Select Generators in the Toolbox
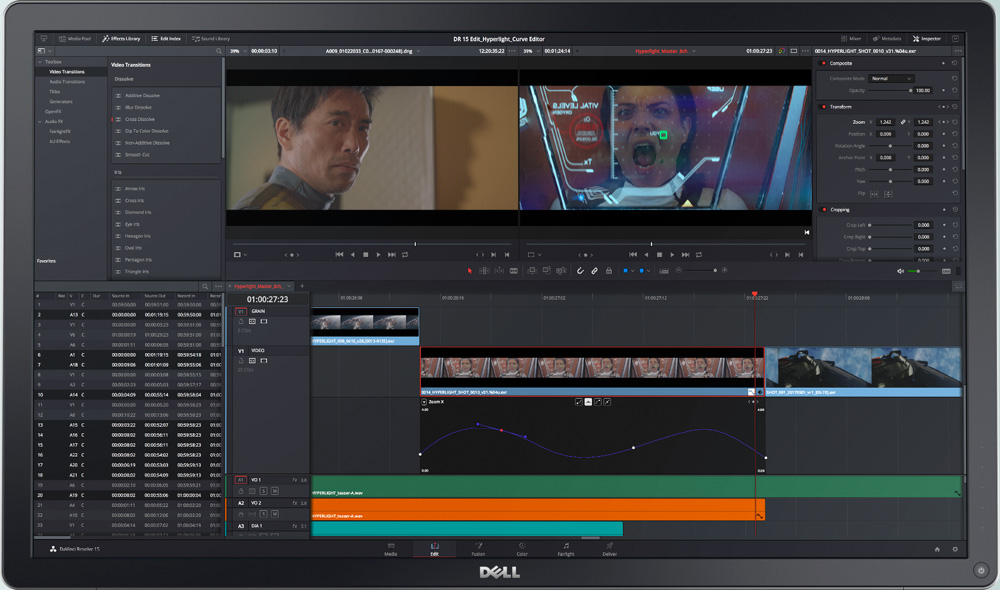1000x590 pixels. (x=61, y=101)
